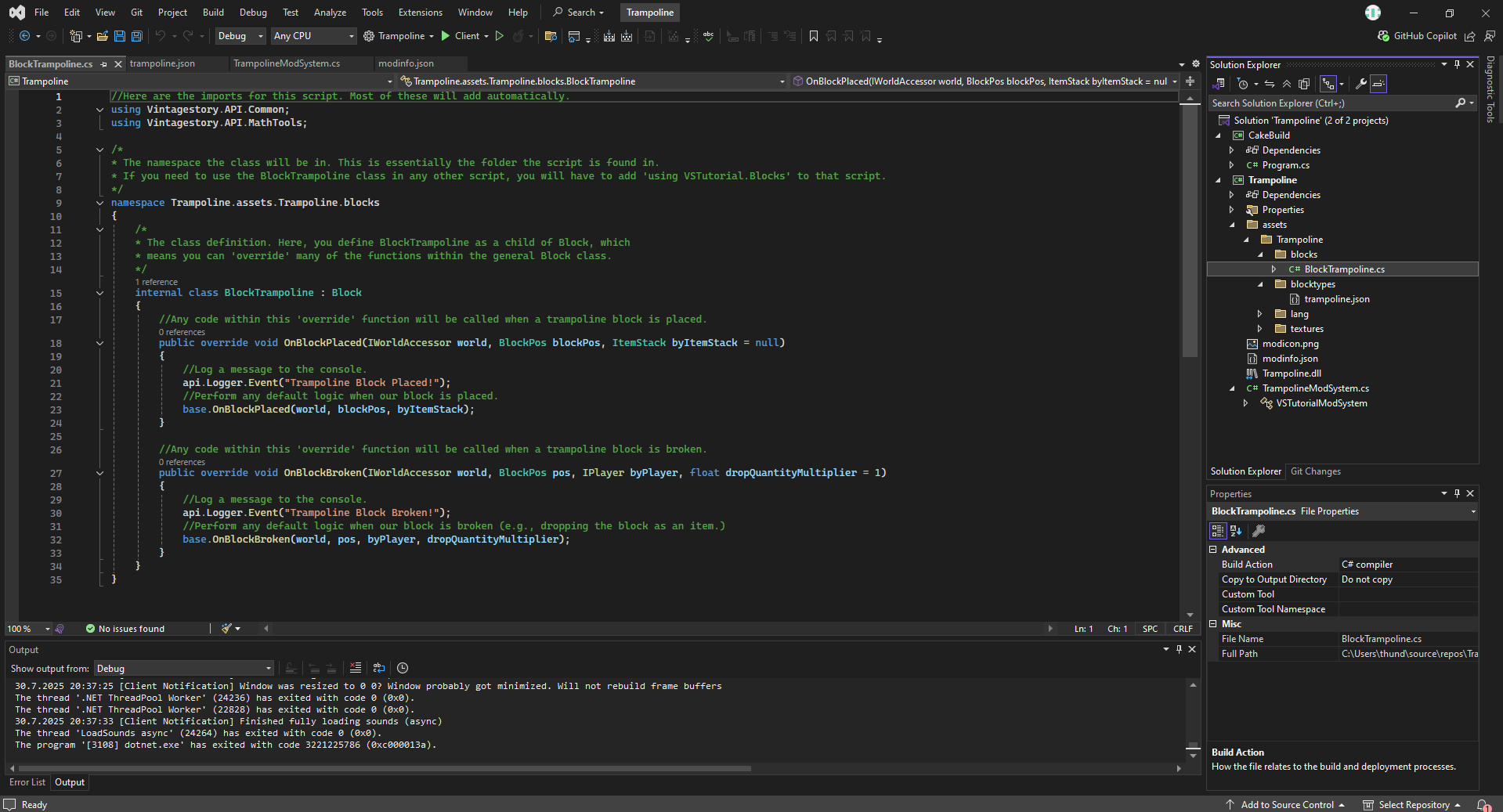
Task: Switch to the TrampolineModSystem.cs tab
Action: coord(287,63)
